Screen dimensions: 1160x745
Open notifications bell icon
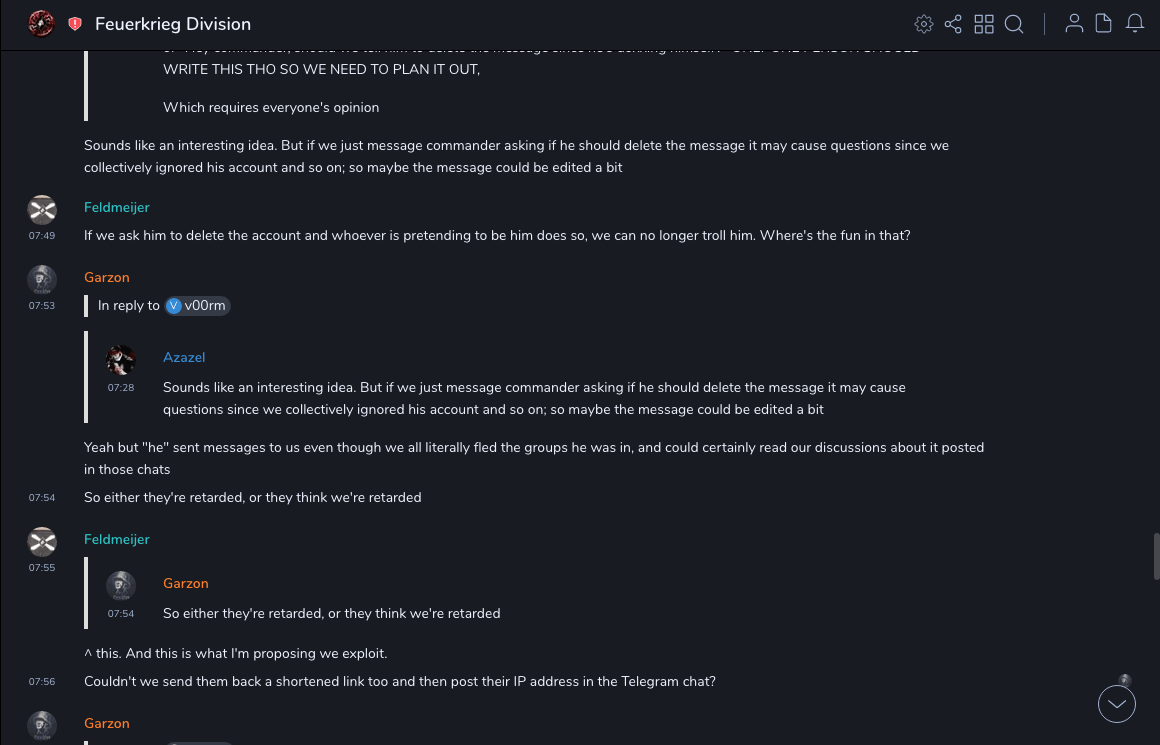[1135, 24]
